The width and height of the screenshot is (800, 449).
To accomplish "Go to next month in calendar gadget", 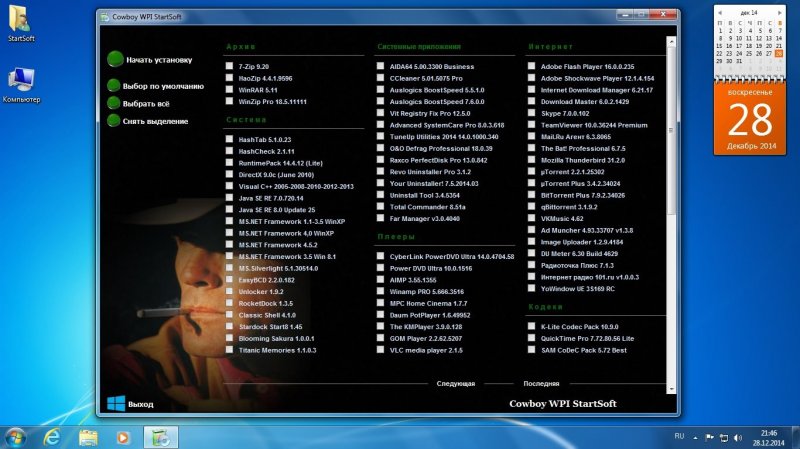I will click(x=780, y=13).
